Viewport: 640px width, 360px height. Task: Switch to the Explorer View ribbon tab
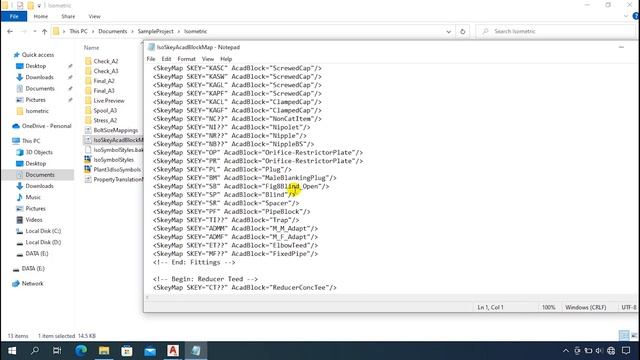[x=94, y=16]
